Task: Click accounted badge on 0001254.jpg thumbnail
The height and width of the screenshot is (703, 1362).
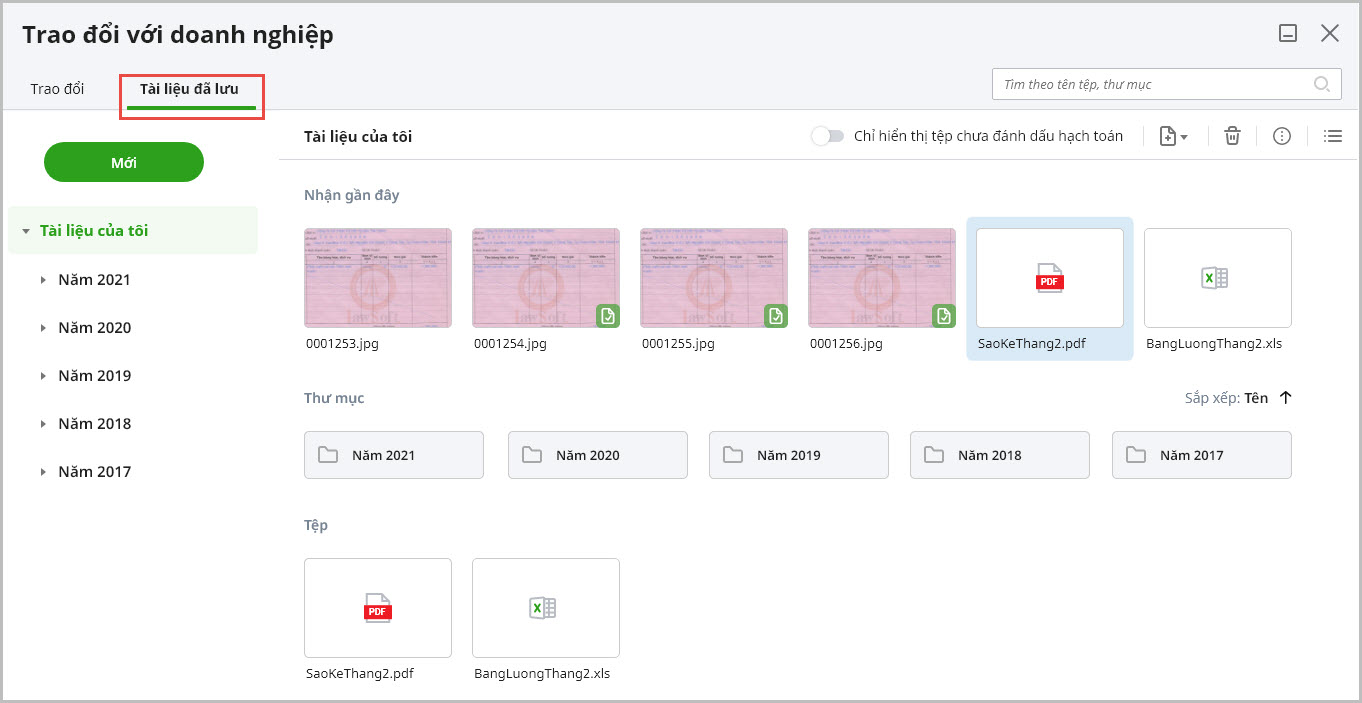Action: tap(607, 317)
